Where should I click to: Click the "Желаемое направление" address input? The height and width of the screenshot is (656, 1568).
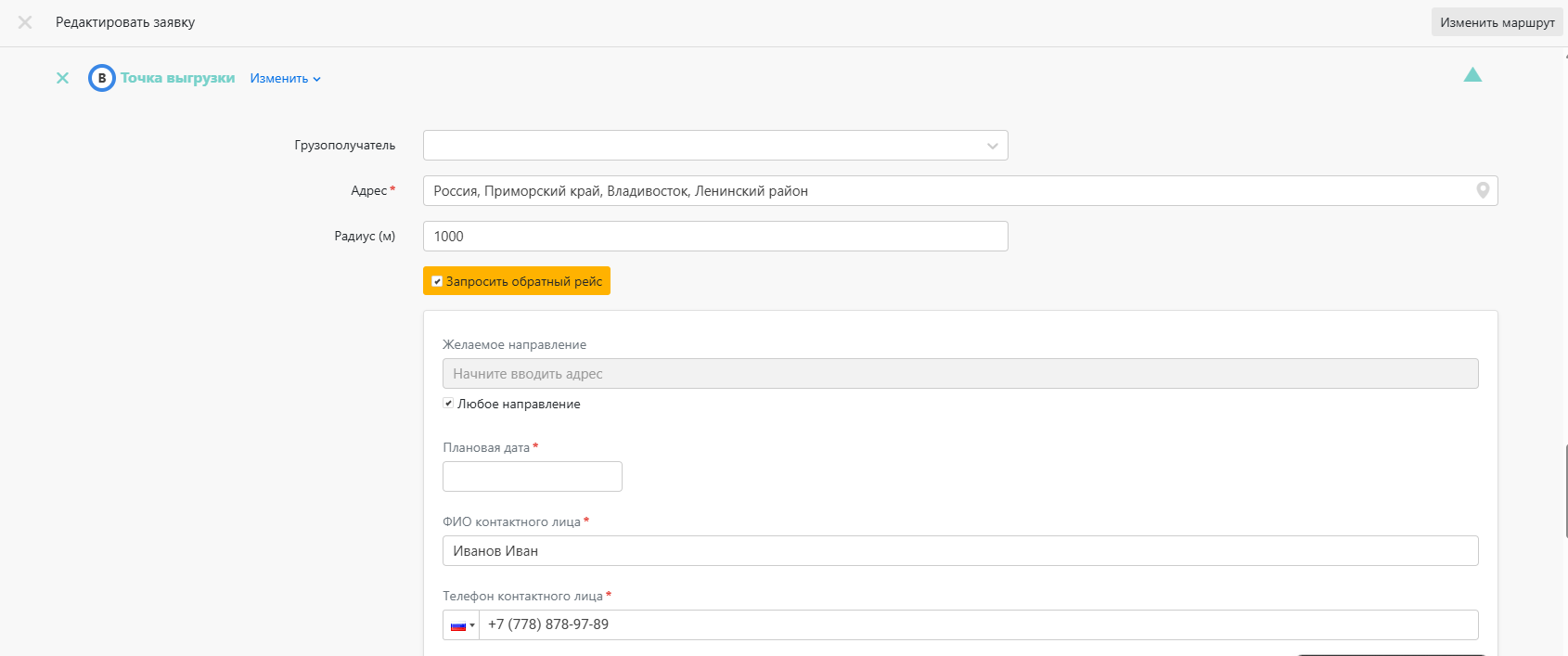[x=959, y=374]
